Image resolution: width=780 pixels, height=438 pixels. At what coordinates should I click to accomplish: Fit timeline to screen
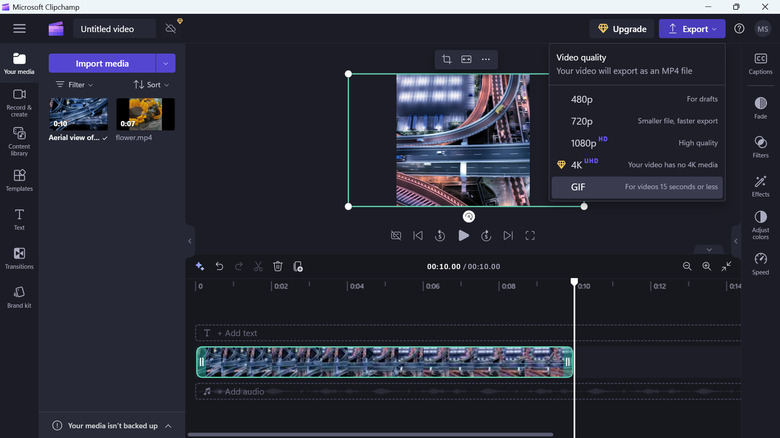tap(726, 266)
